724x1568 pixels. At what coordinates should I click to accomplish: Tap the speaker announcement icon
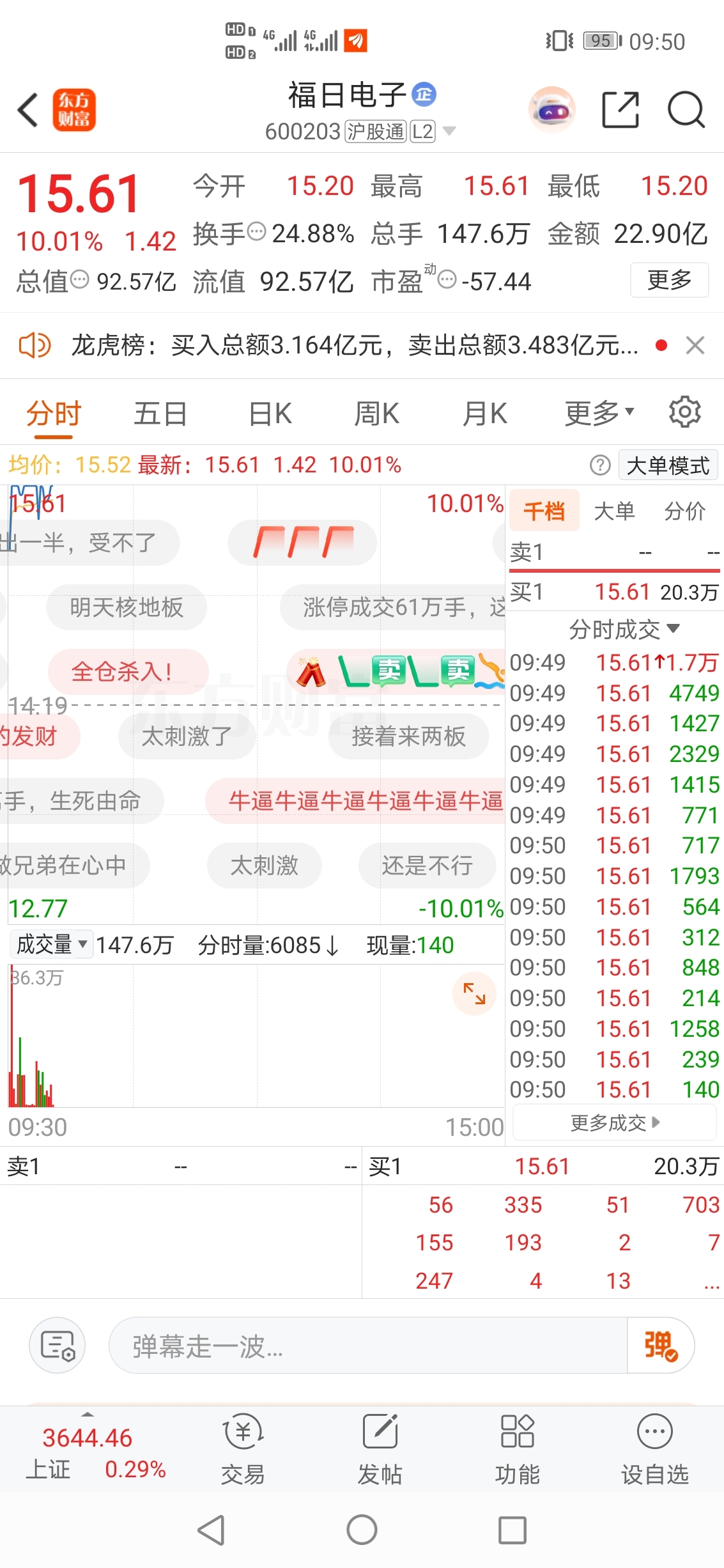coord(35,346)
